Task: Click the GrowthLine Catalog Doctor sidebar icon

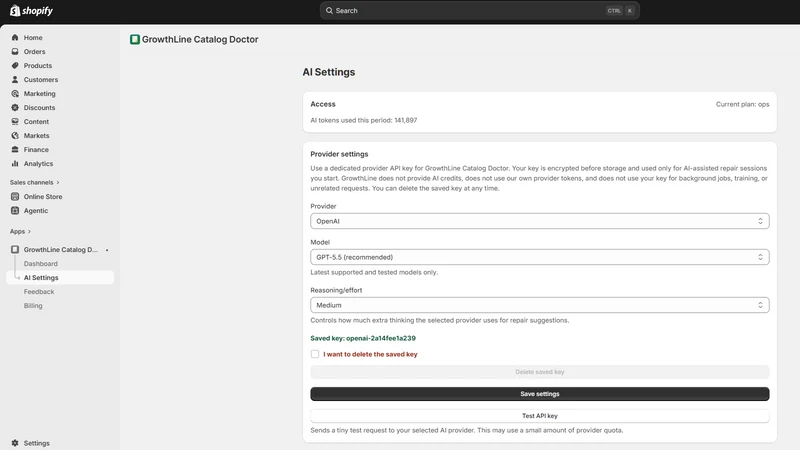Action: (x=15, y=249)
